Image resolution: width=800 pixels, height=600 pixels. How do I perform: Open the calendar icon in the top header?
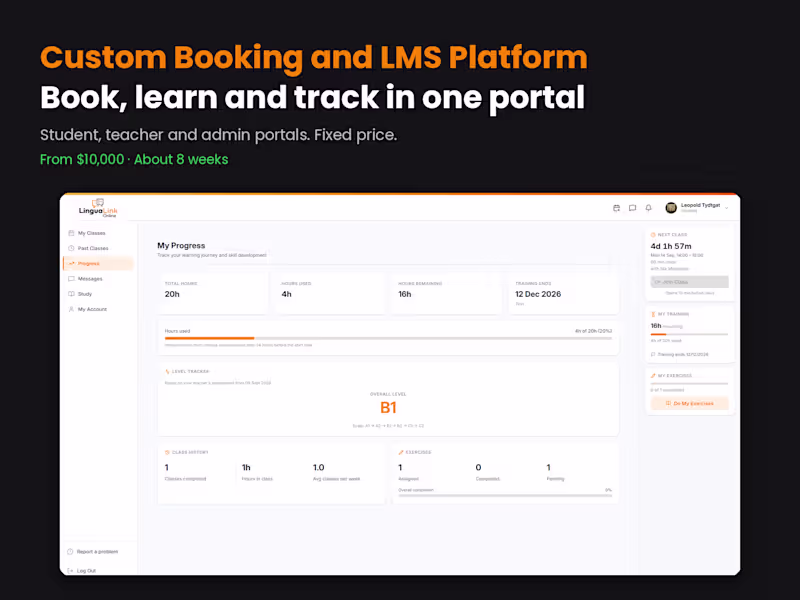pos(616,208)
